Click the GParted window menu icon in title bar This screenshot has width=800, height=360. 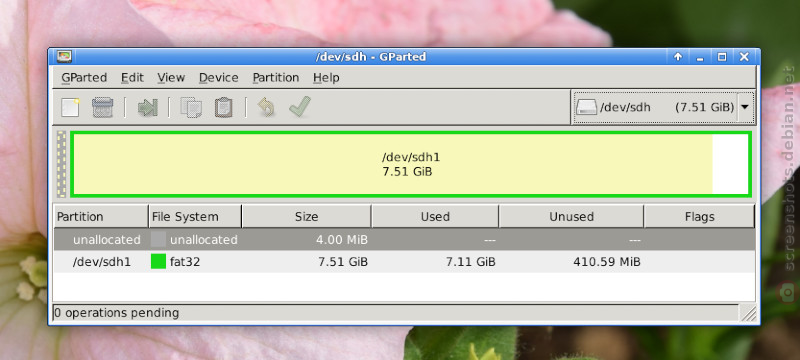(x=64, y=57)
